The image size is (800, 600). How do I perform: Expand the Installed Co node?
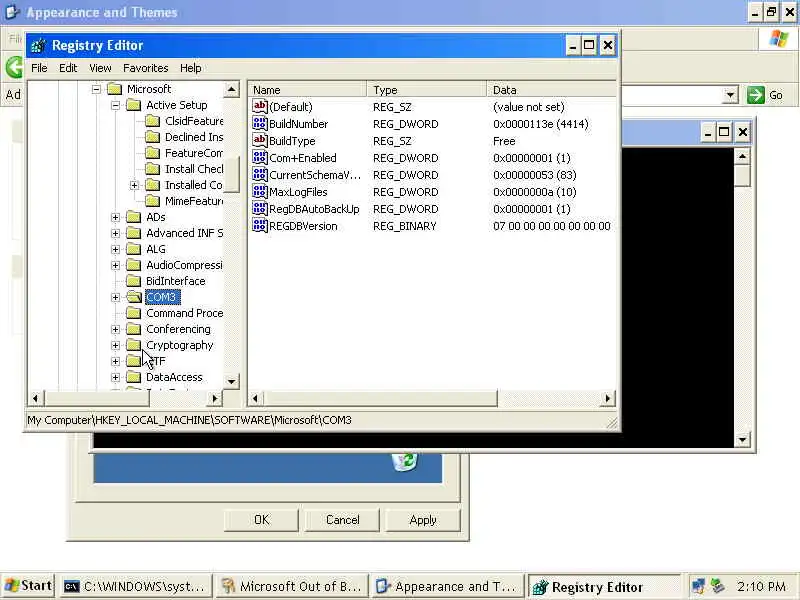tap(134, 185)
